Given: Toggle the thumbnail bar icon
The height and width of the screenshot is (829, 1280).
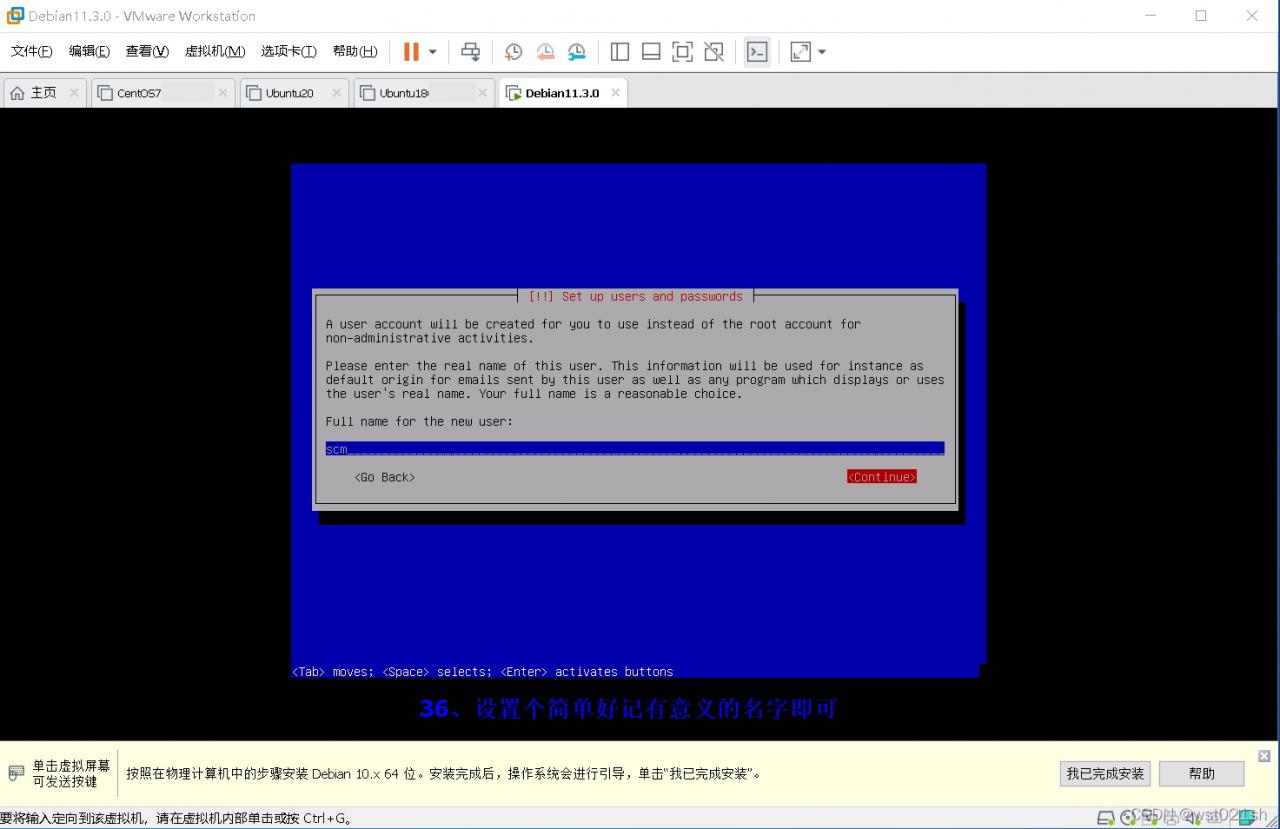Looking at the screenshot, I should tap(651, 52).
